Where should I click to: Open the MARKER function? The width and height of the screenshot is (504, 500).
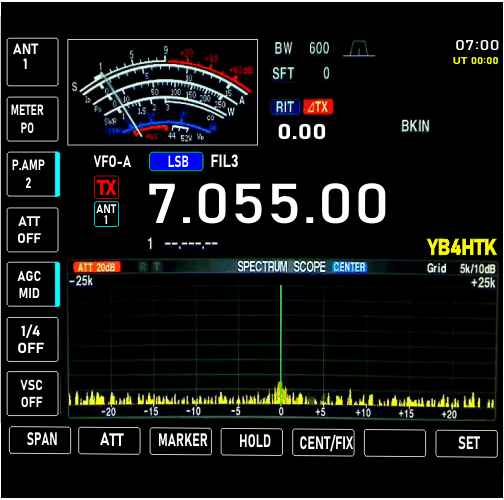point(181,441)
